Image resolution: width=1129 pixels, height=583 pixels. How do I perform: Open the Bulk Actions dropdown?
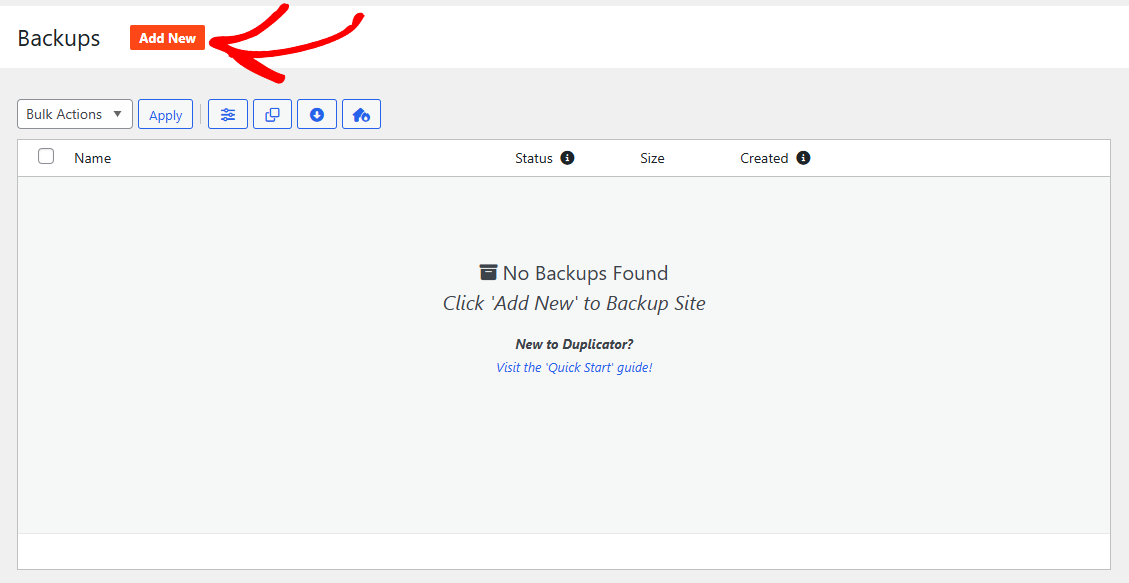point(75,114)
